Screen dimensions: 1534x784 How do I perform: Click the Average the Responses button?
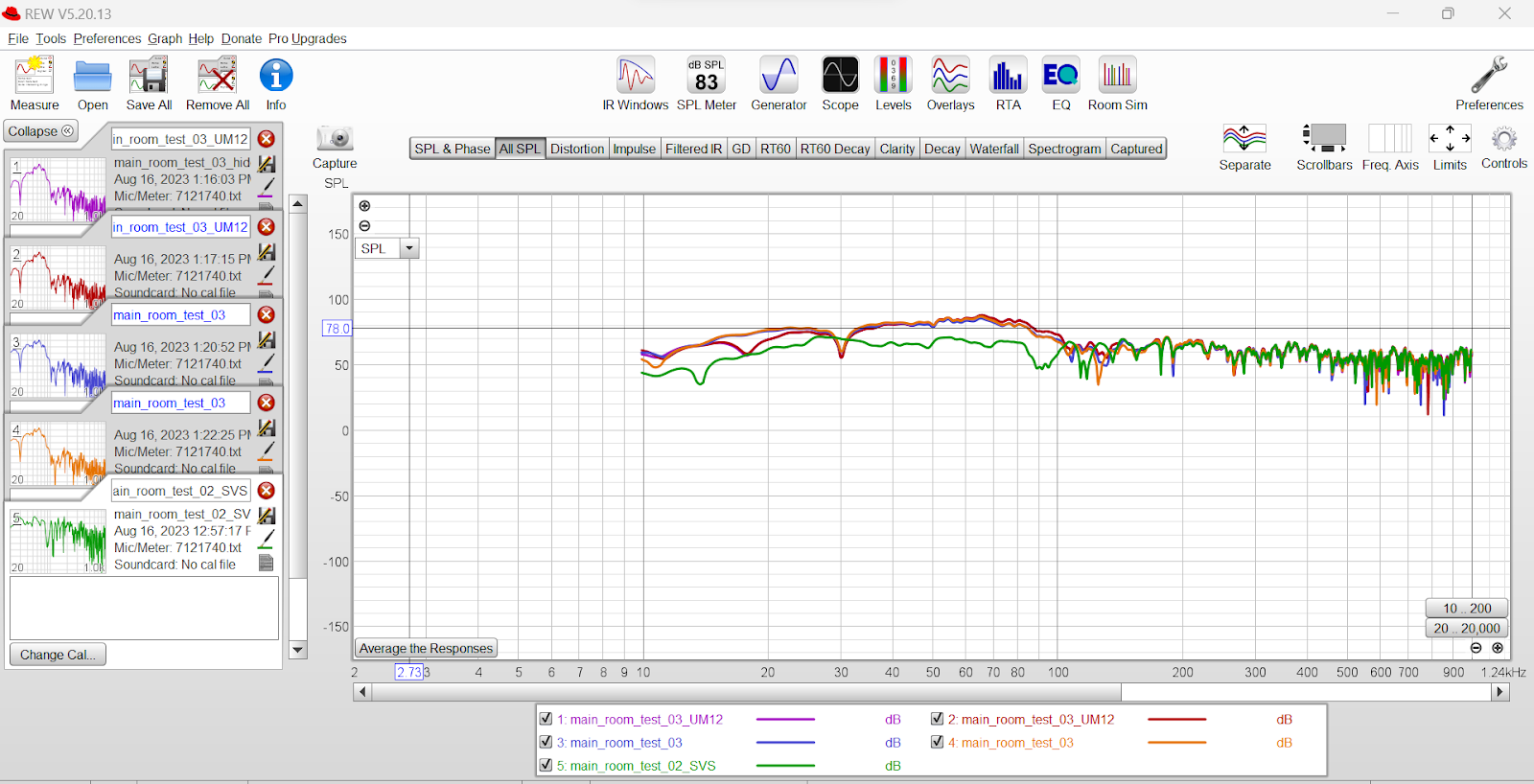[x=426, y=648]
